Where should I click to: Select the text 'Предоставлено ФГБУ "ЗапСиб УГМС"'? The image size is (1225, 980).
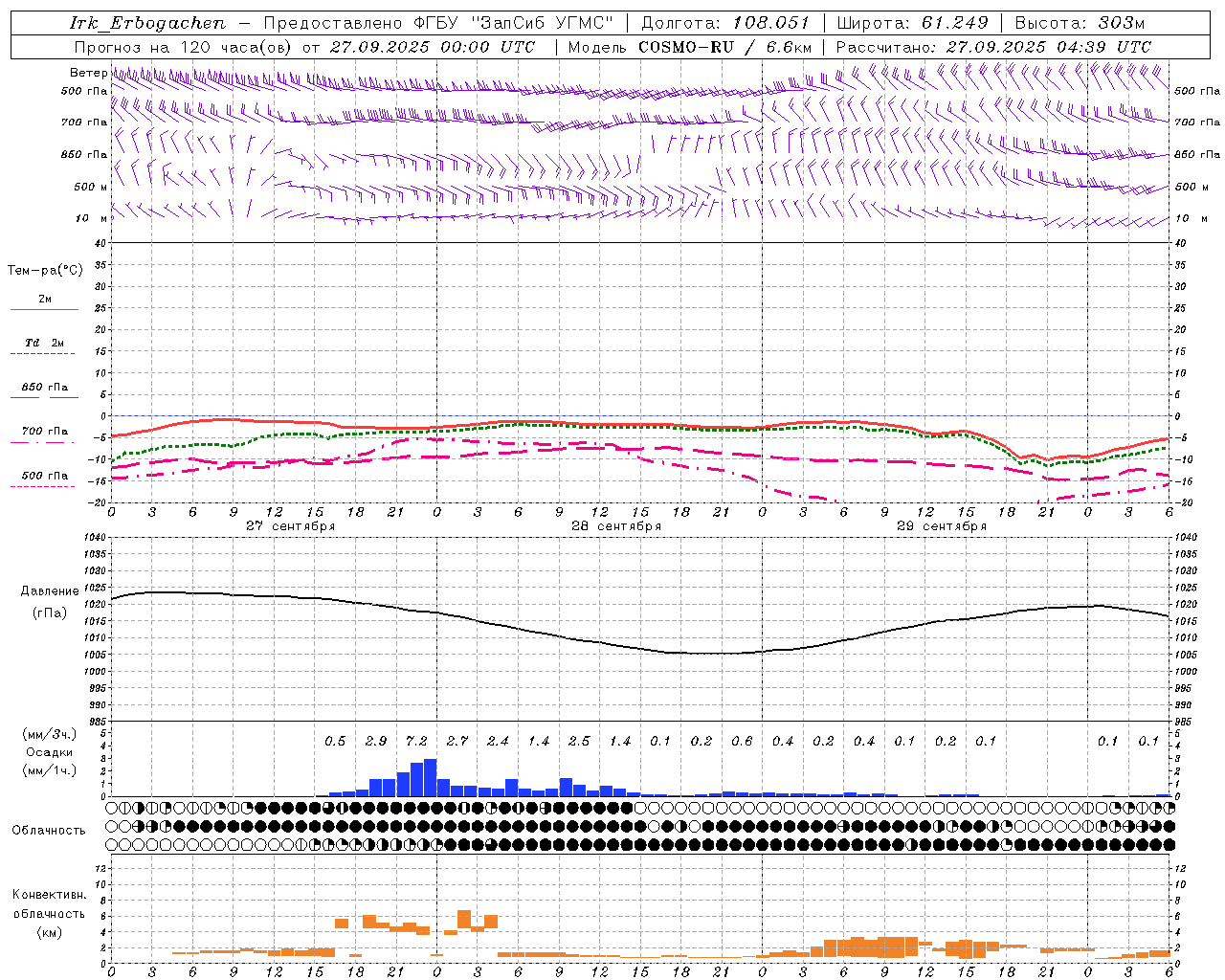(438, 23)
